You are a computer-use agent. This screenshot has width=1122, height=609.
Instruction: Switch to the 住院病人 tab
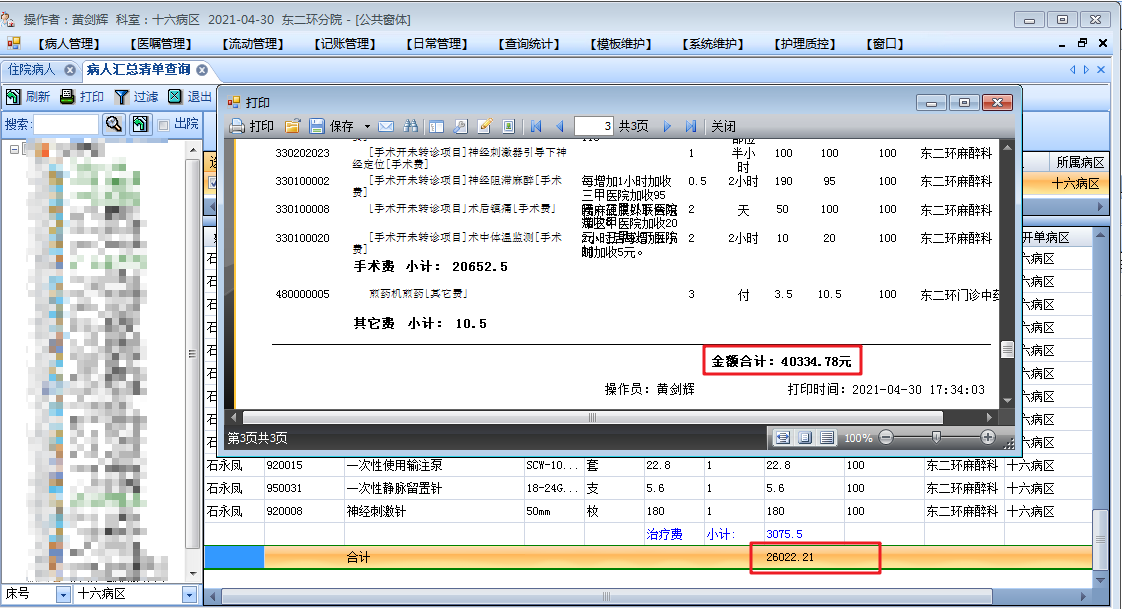(x=32, y=69)
